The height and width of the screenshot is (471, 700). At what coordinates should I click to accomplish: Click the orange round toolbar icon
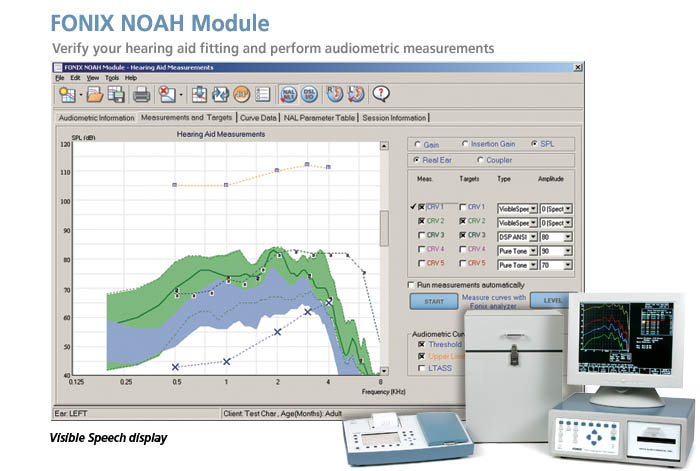click(242, 95)
